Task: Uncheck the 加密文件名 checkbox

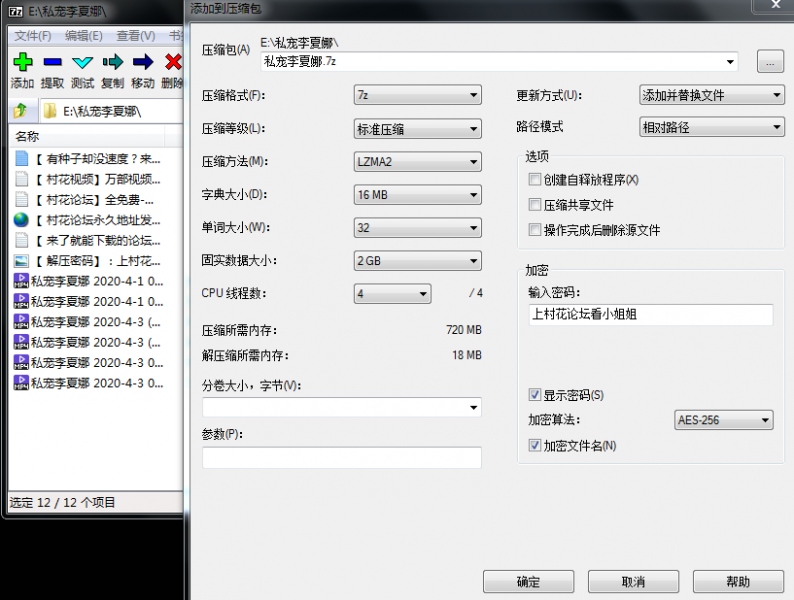Action: pos(535,445)
